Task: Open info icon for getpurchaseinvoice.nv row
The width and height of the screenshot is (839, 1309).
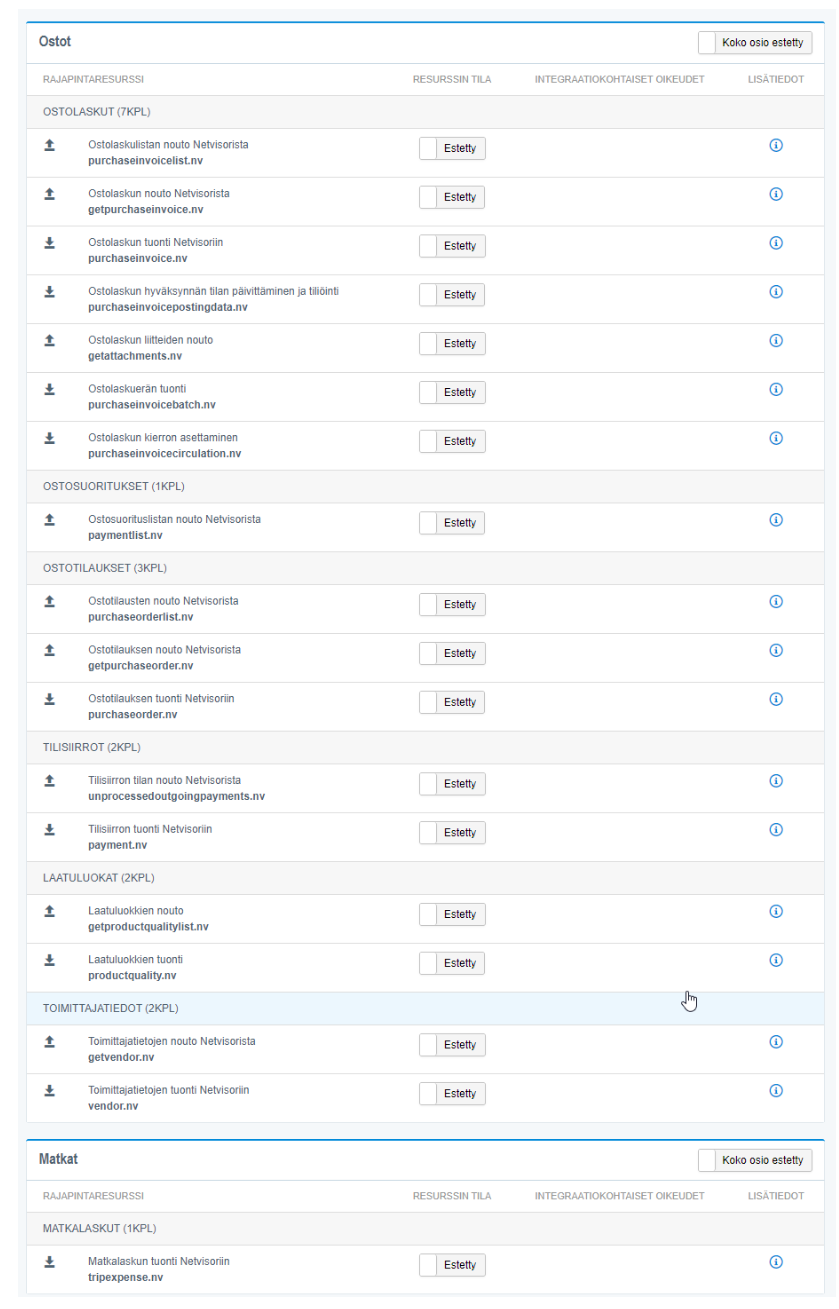Action: 775,194
